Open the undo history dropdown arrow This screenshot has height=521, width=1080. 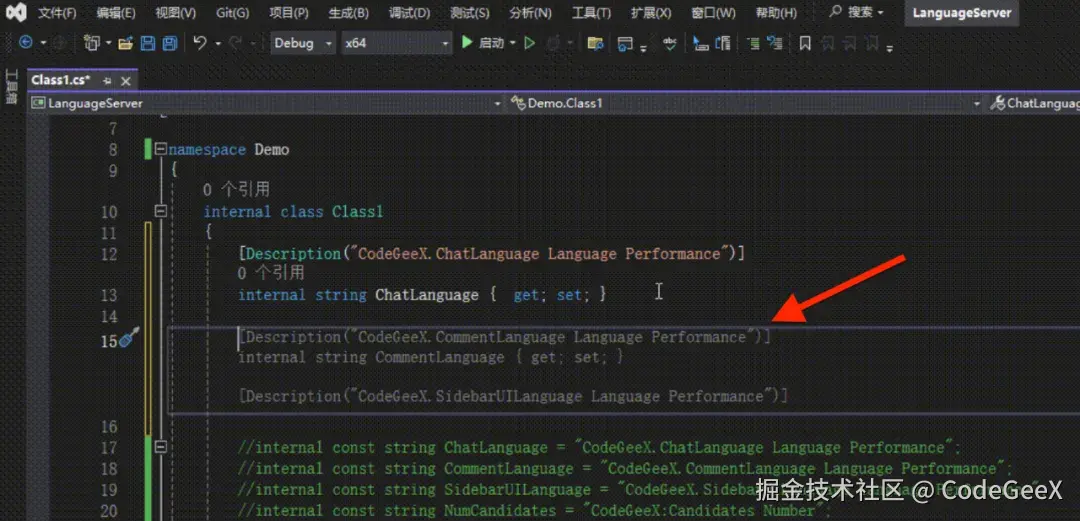[x=218, y=43]
